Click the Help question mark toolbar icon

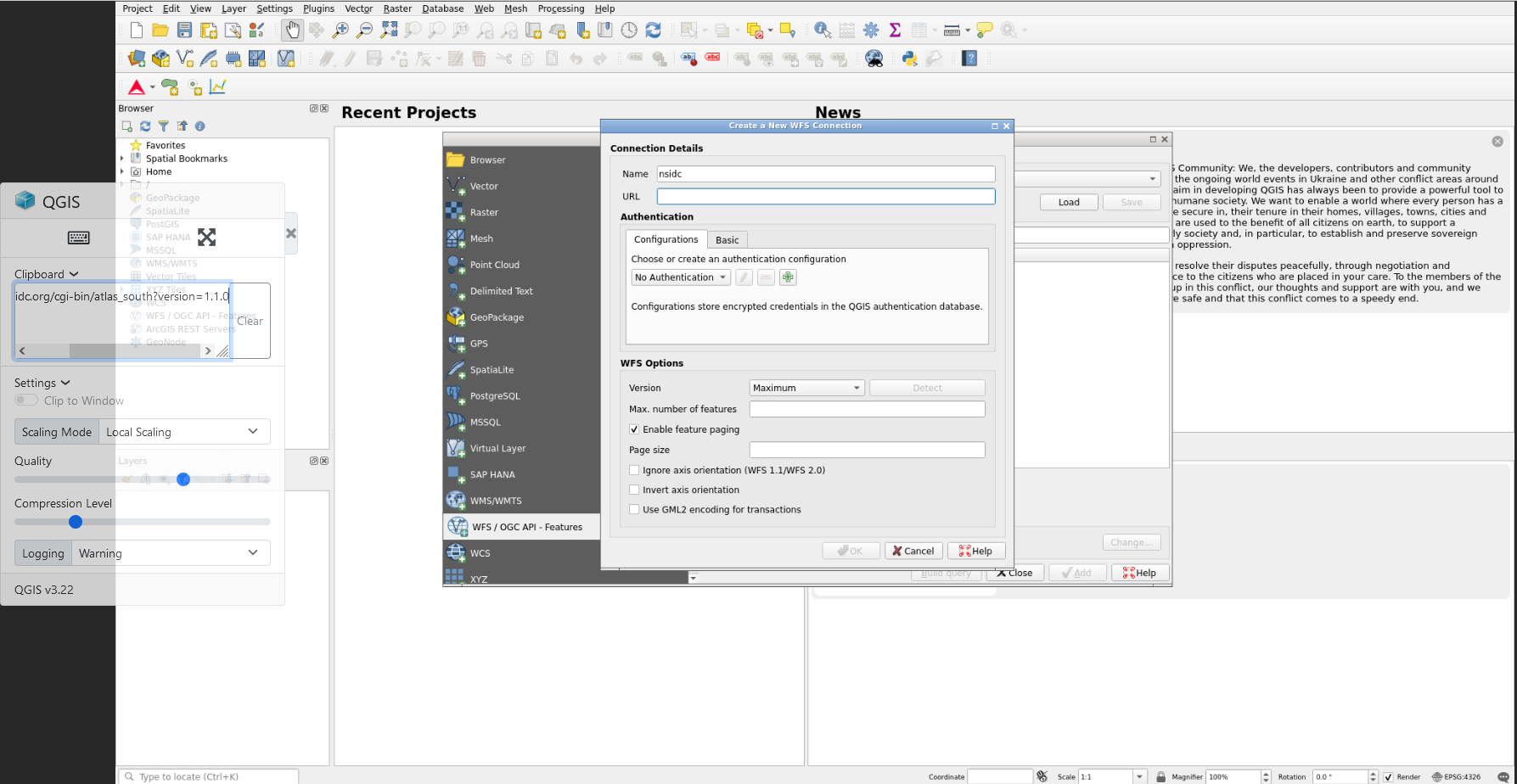(x=969, y=59)
